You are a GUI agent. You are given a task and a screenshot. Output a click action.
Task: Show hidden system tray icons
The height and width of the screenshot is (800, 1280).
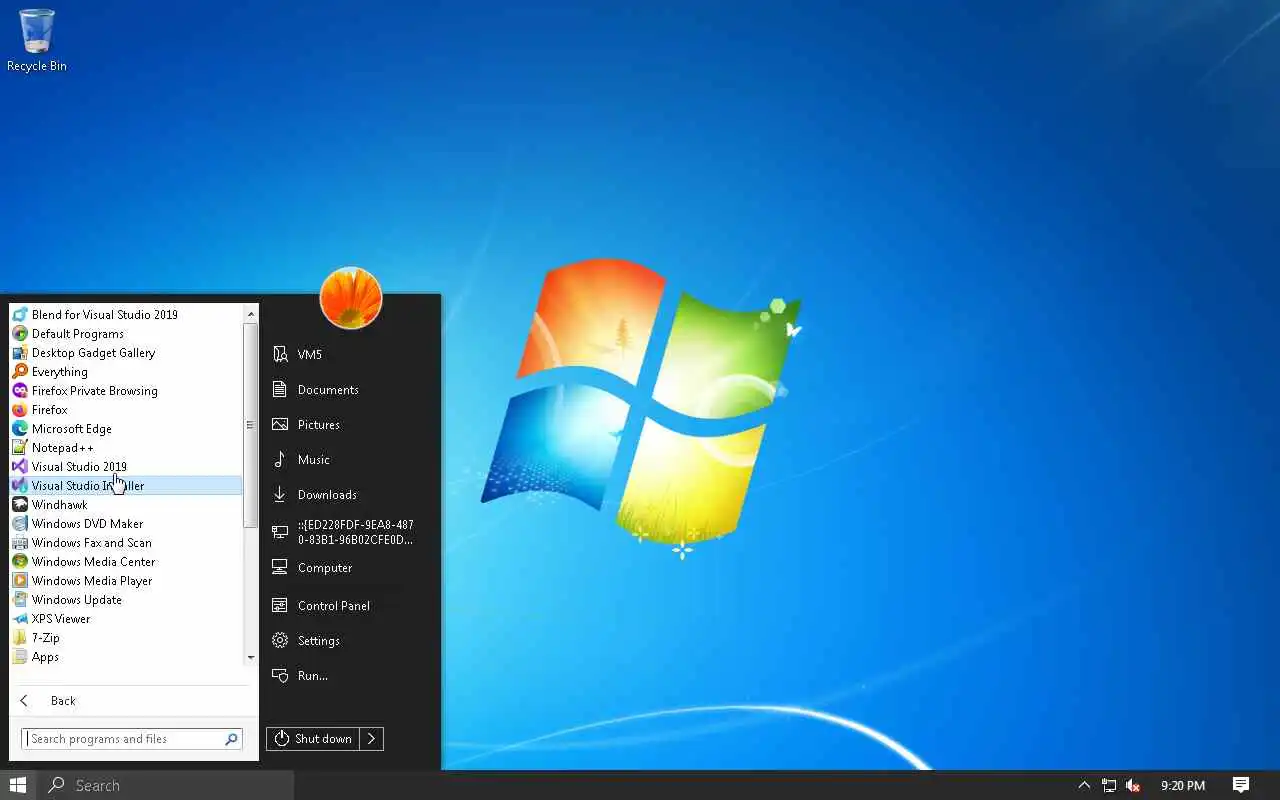[1084, 785]
